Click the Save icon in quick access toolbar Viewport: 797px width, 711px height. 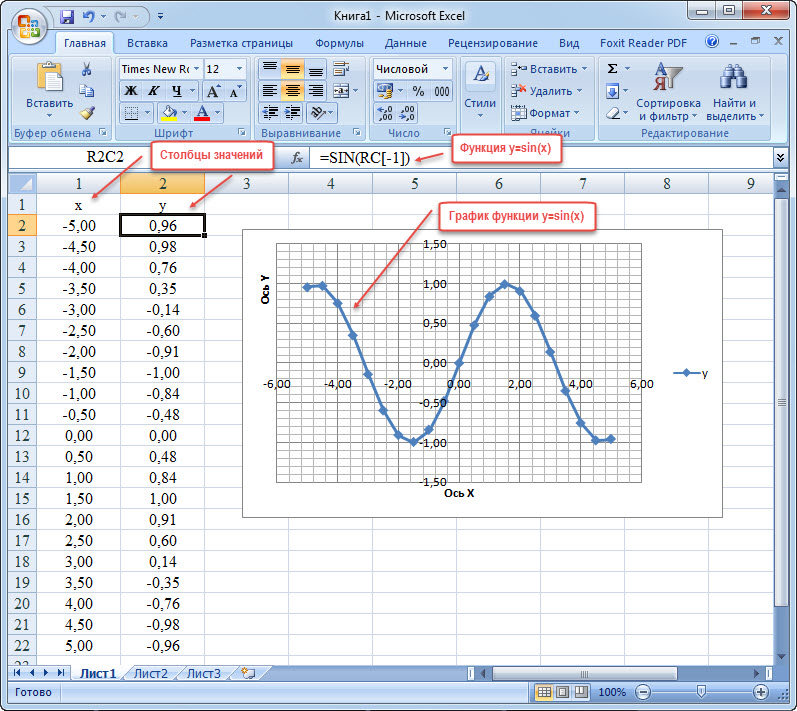[67, 17]
